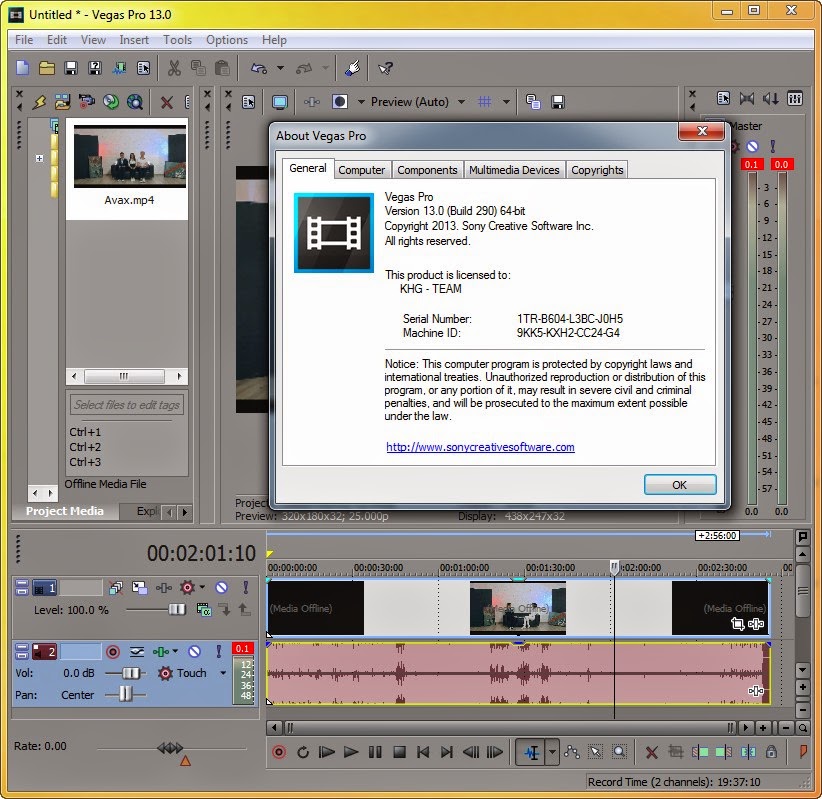Click the Record button in transport

point(279,752)
